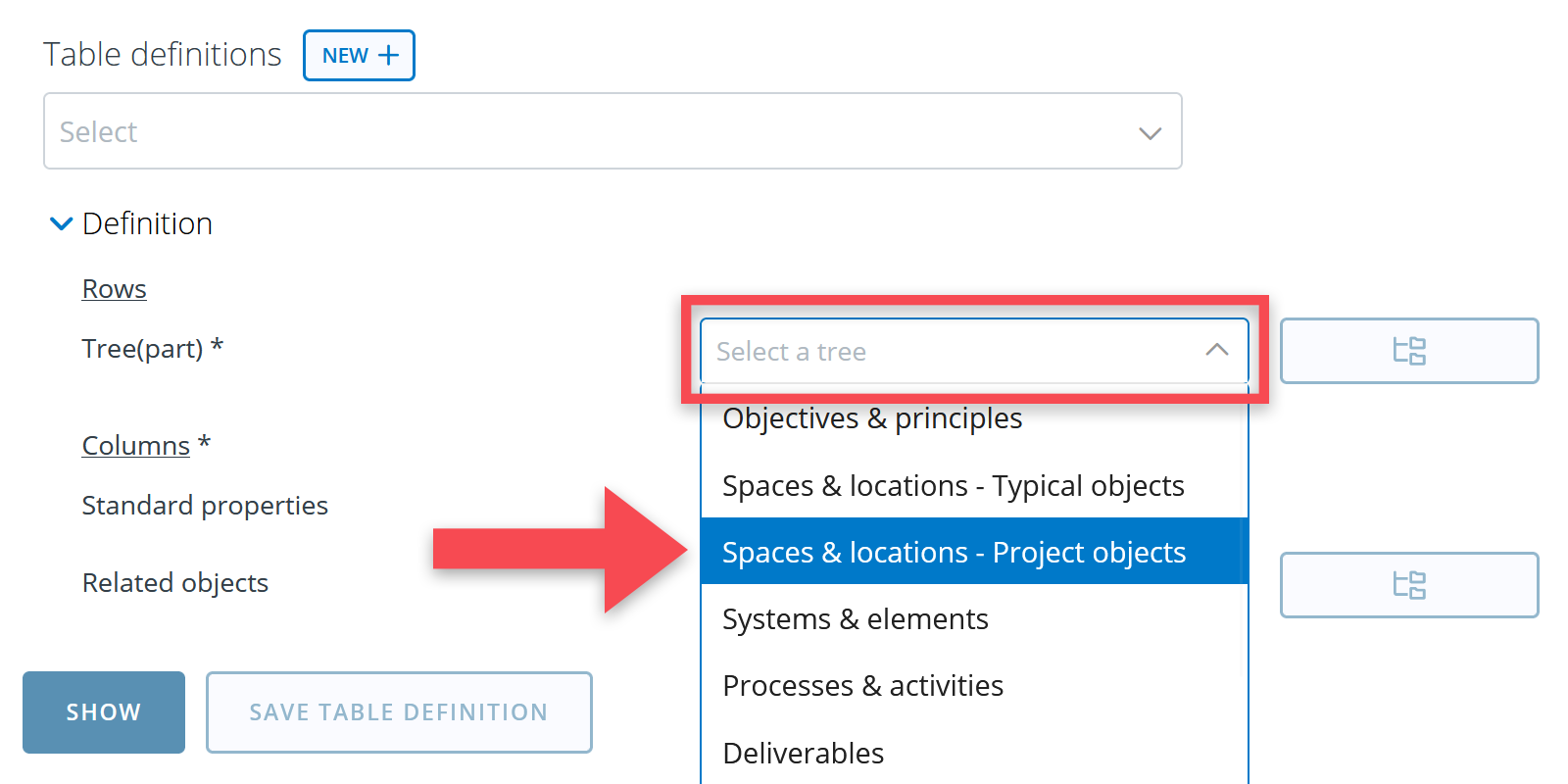Click the plus icon in the NEW button
Image resolution: width=1568 pixels, height=784 pixels.
click(x=389, y=56)
